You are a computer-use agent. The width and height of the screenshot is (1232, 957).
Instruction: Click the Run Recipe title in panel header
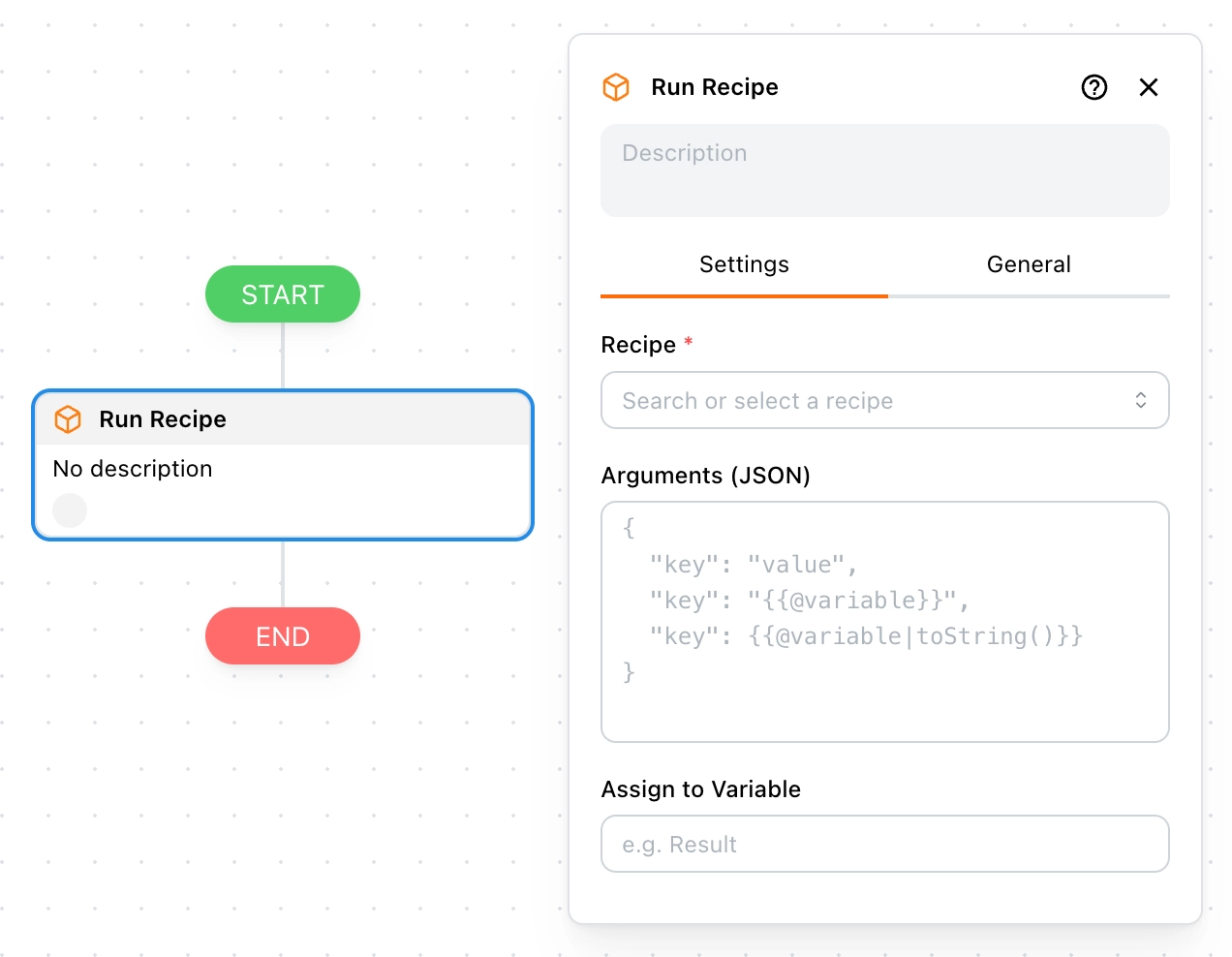point(714,87)
